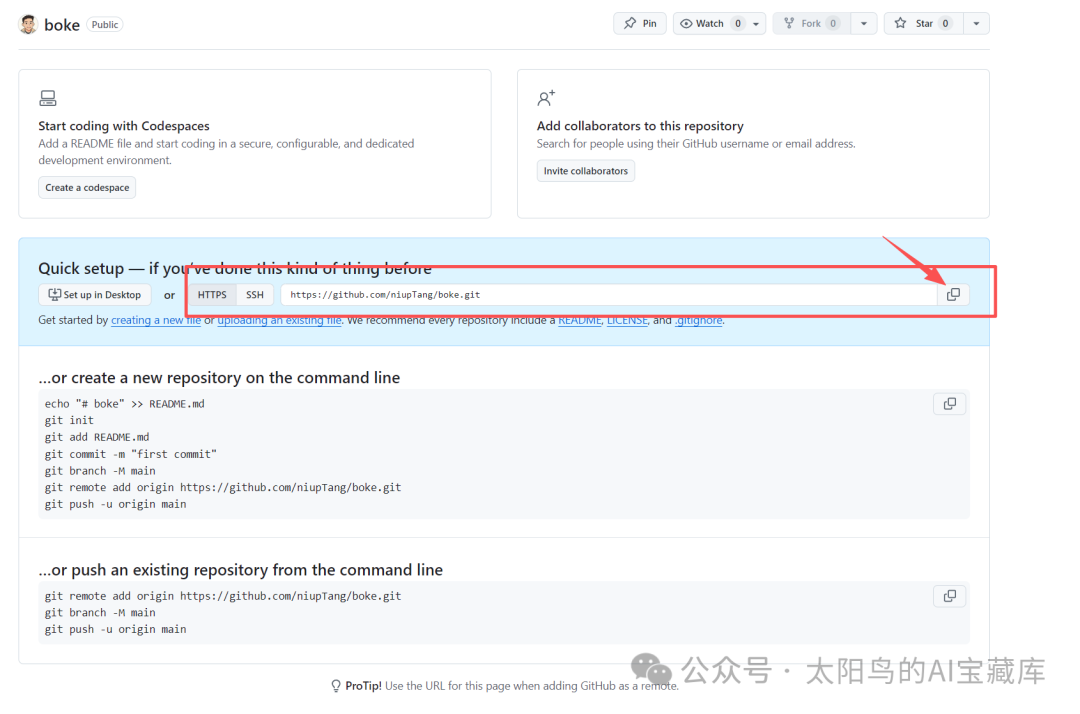Click the Fork count badge
Image resolution: width=1080 pixels, height=714 pixels.
point(833,23)
